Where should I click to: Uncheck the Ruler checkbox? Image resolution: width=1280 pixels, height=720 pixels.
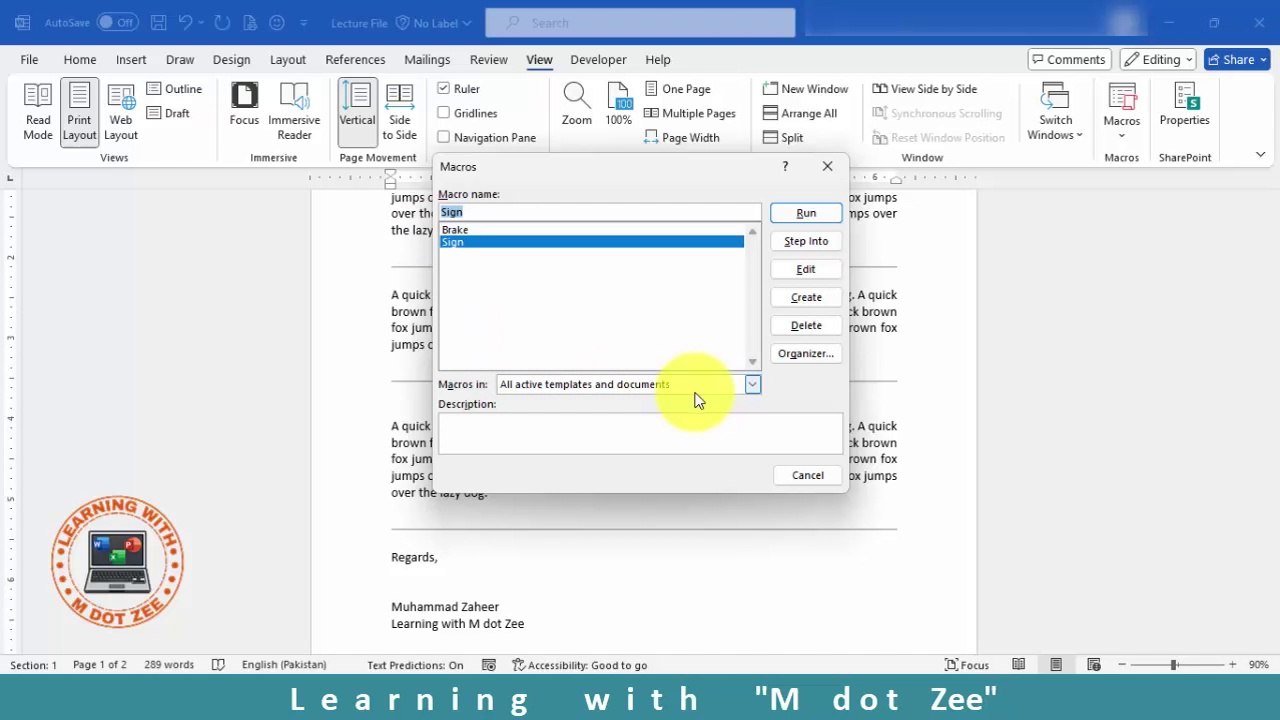coord(443,89)
